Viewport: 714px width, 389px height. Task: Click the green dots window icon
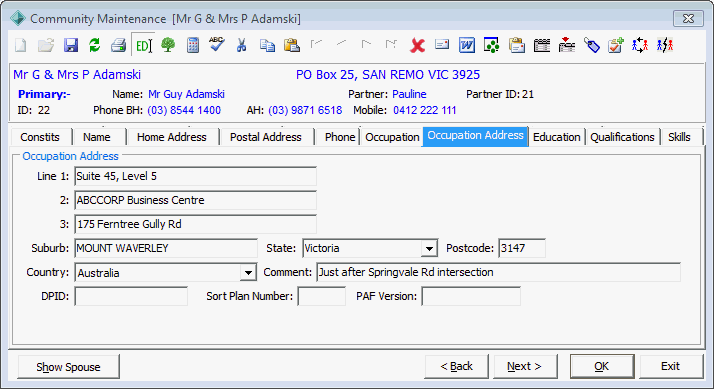pyautogui.click(x=491, y=45)
